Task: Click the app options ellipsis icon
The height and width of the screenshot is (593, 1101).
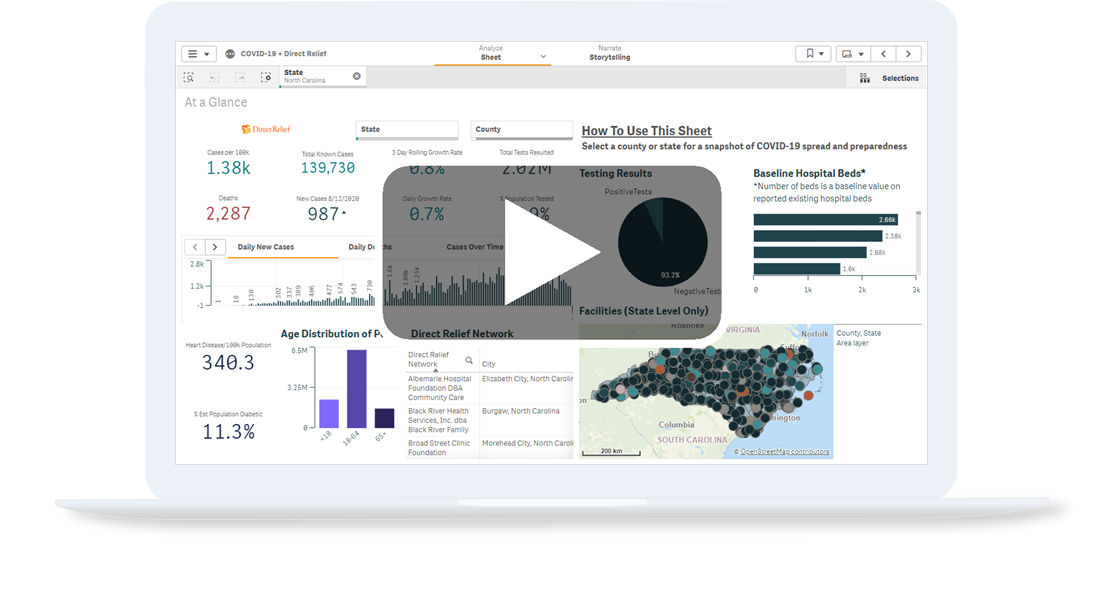Action: click(x=230, y=54)
